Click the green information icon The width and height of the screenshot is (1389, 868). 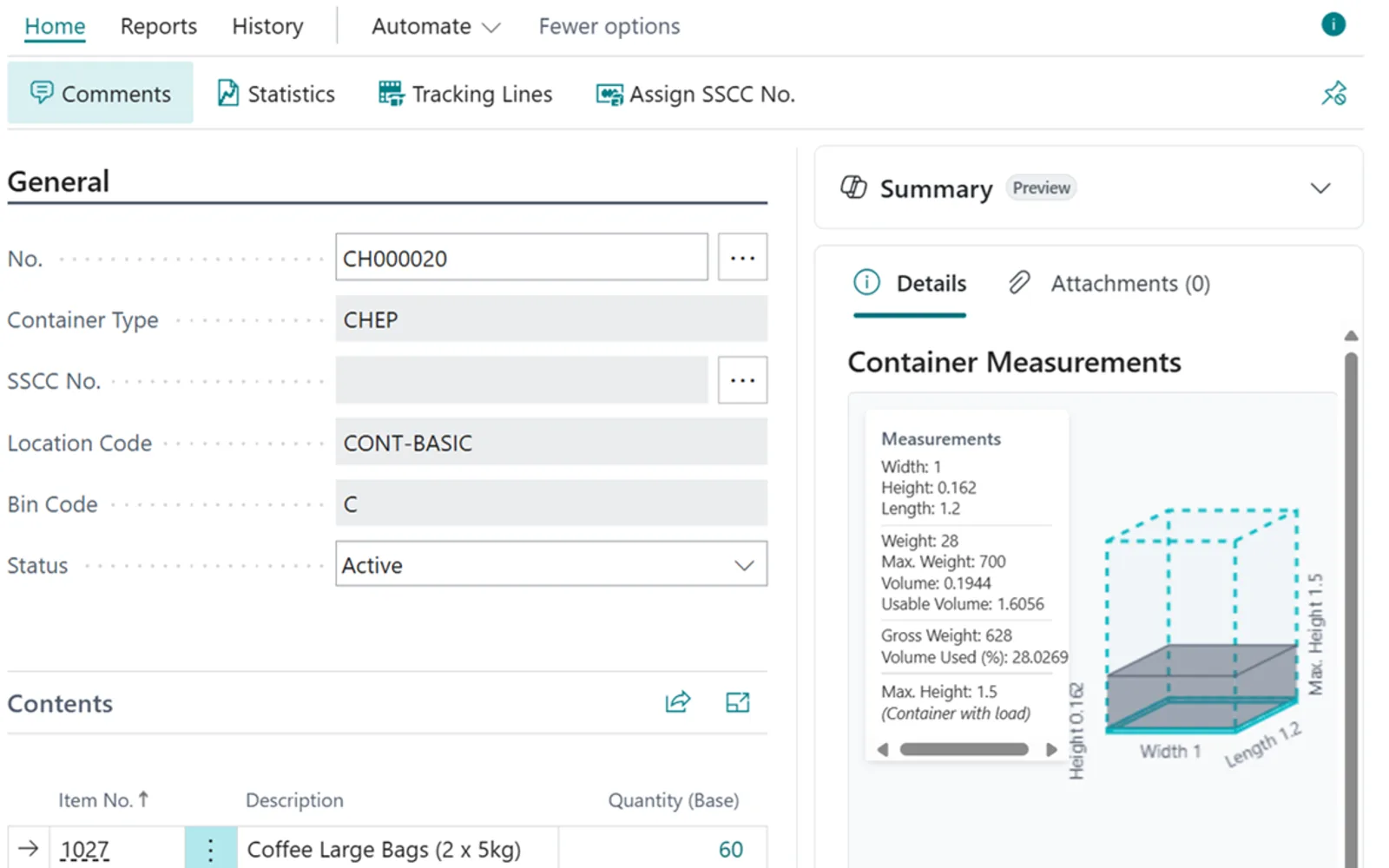pos(1333,24)
